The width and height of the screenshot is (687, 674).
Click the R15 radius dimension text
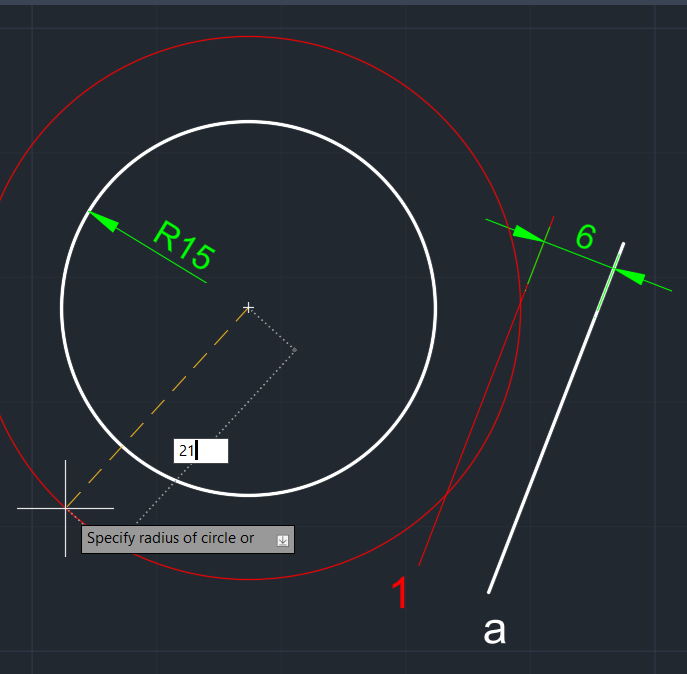184,245
